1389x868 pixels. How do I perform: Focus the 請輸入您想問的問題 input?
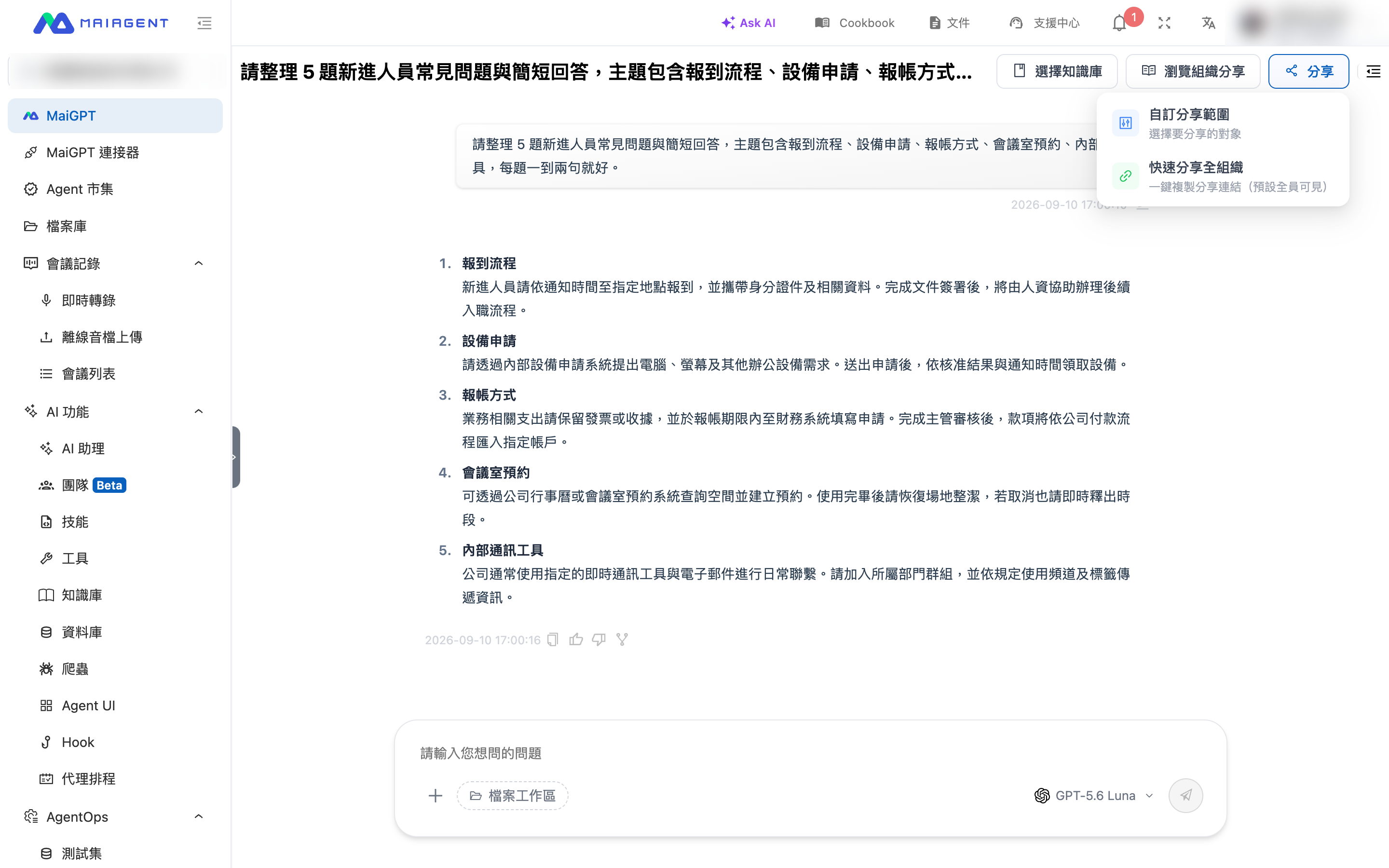click(x=810, y=753)
